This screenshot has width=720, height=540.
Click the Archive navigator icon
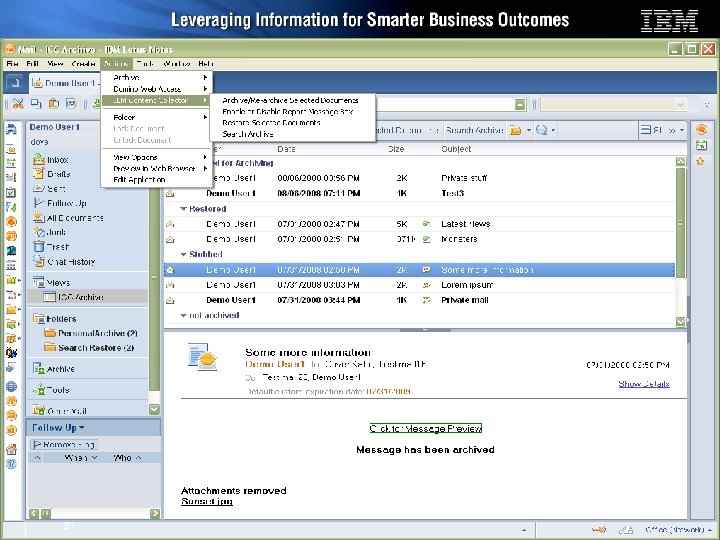coord(38,368)
